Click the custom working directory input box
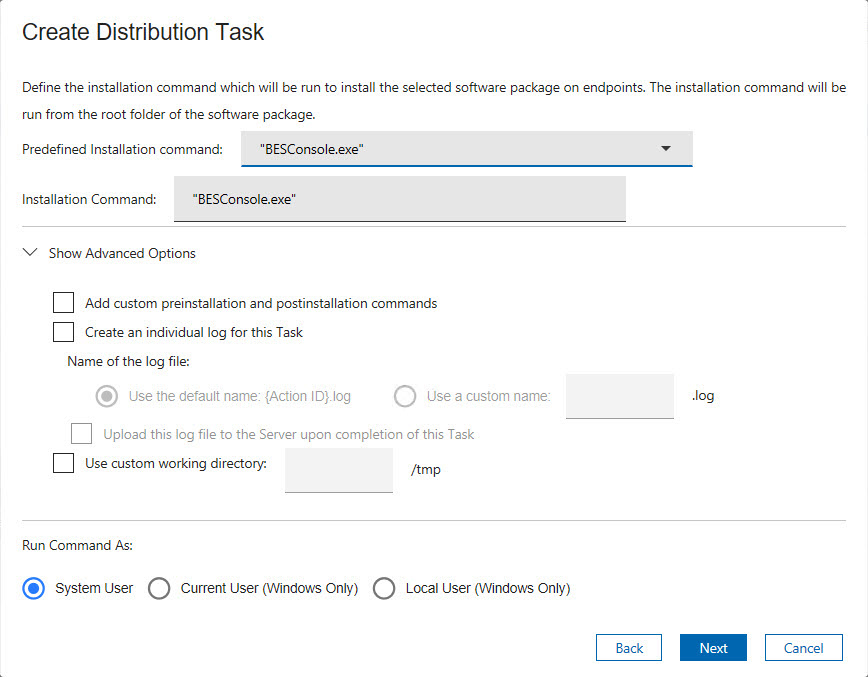The height and width of the screenshot is (677, 868). coord(338,470)
